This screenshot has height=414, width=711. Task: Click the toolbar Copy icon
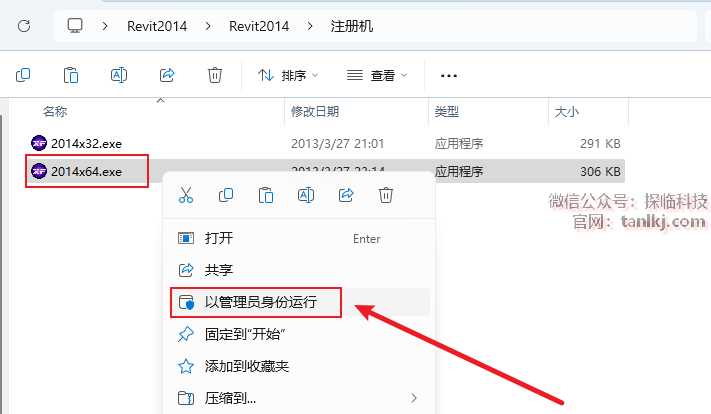[x=23, y=75]
